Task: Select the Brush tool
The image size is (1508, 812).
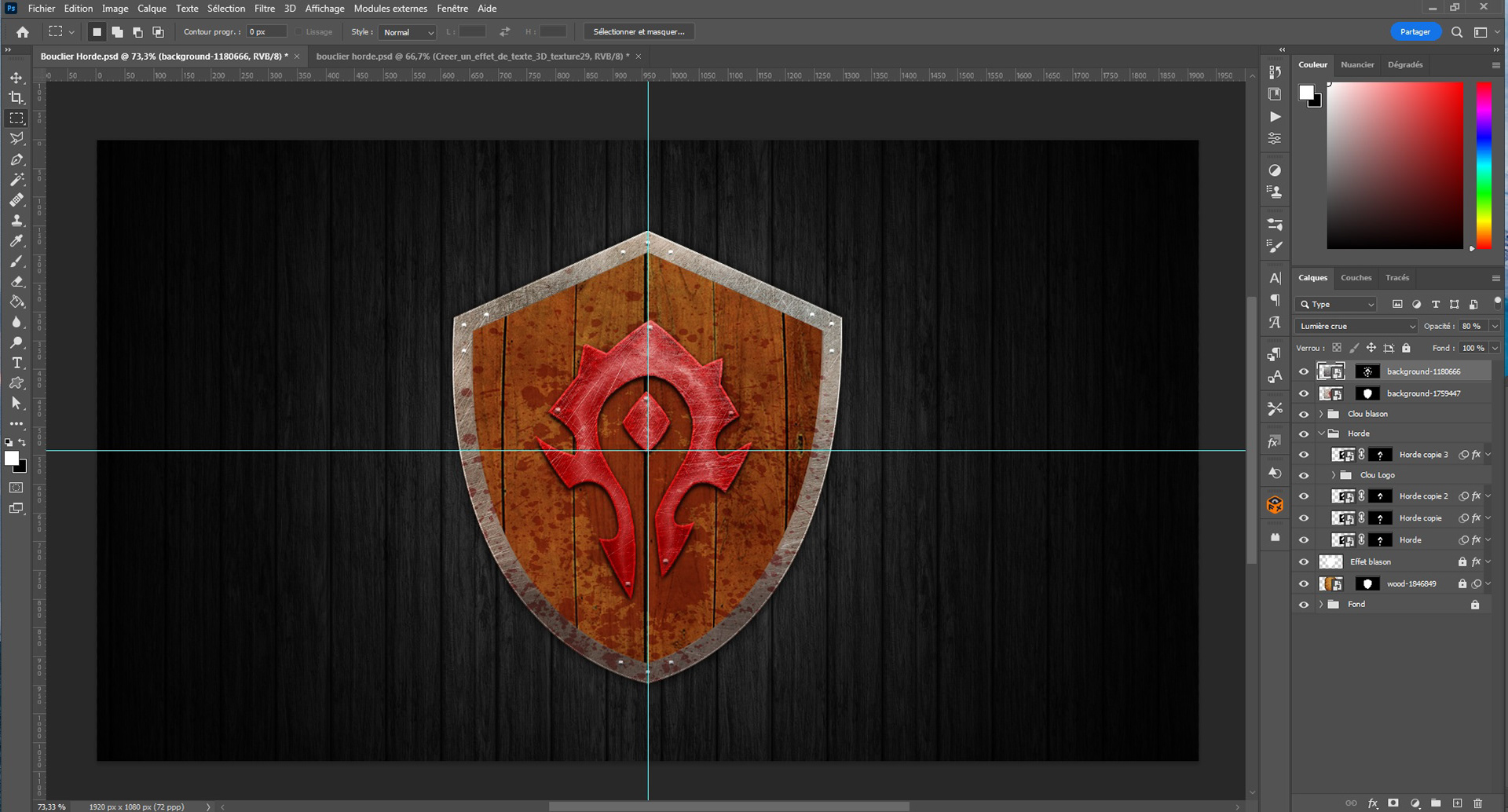Action: [x=16, y=262]
